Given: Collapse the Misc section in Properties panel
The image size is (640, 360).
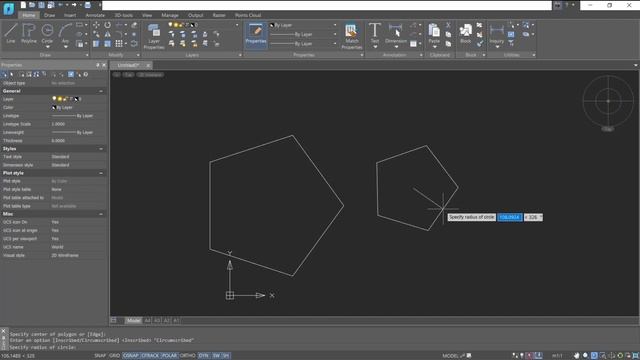Looking at the screenshot, I should coord(101,214).
